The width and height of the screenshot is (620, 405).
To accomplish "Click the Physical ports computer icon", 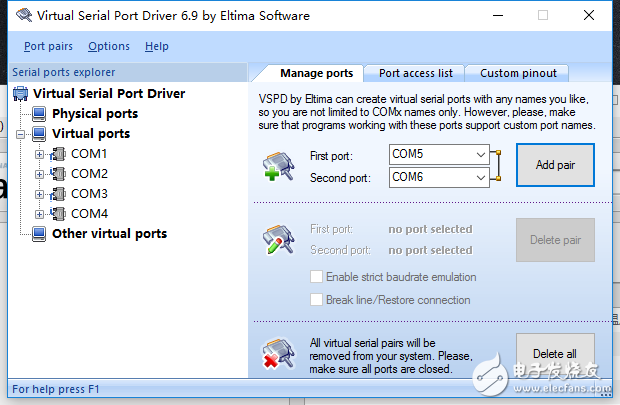I will pos(39,114).
